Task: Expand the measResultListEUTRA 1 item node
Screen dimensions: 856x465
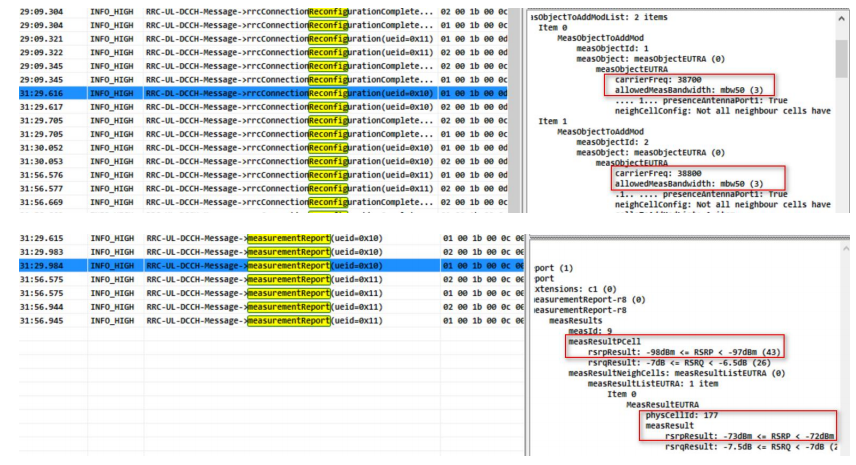Action: point(661,382)
